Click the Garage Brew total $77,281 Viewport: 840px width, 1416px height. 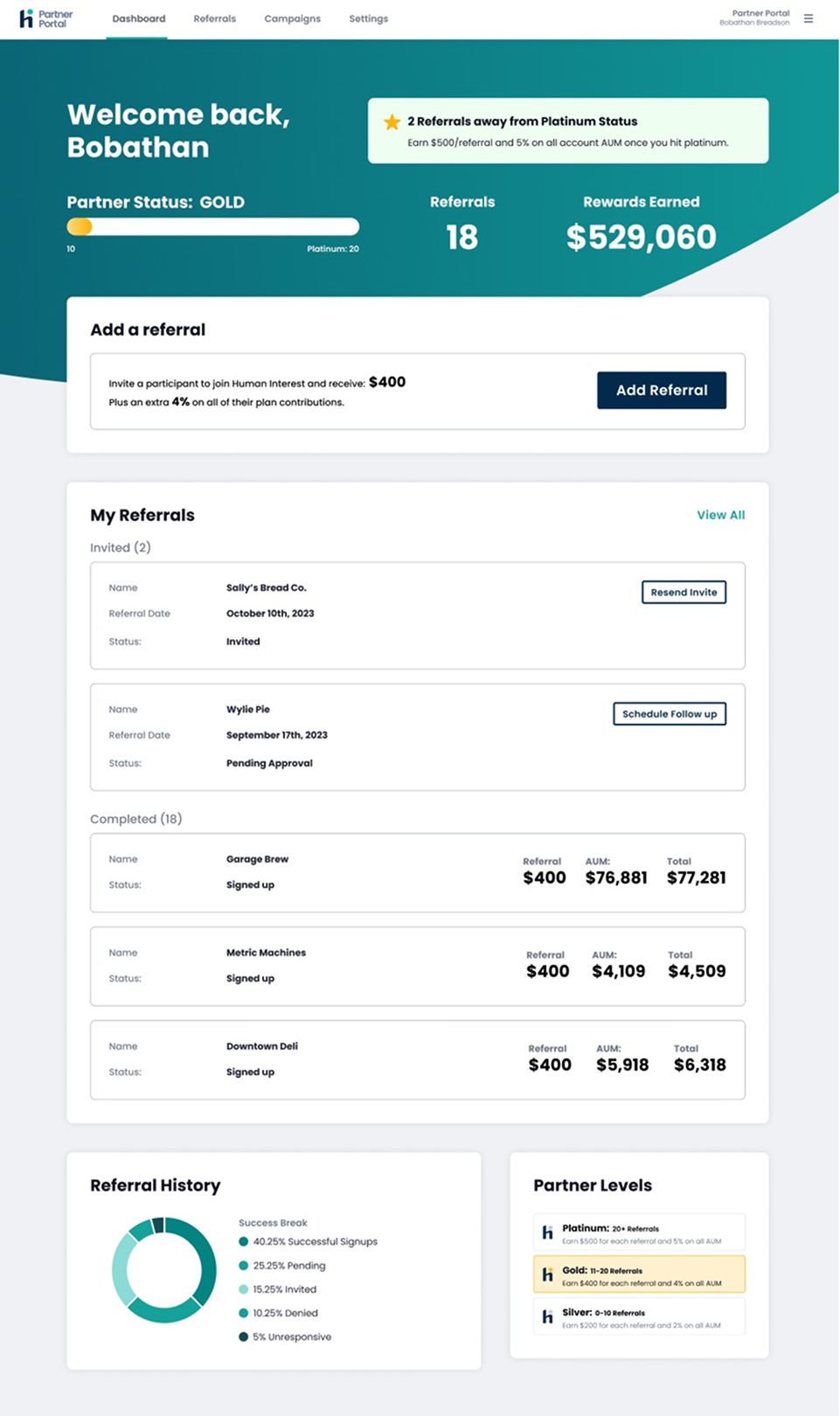pos(697,878)
